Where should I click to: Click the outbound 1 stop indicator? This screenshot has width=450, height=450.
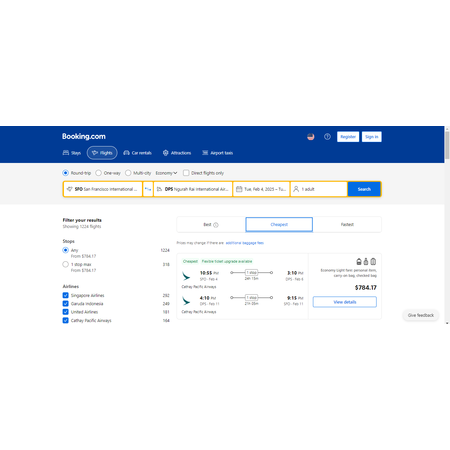click(251, 273)
